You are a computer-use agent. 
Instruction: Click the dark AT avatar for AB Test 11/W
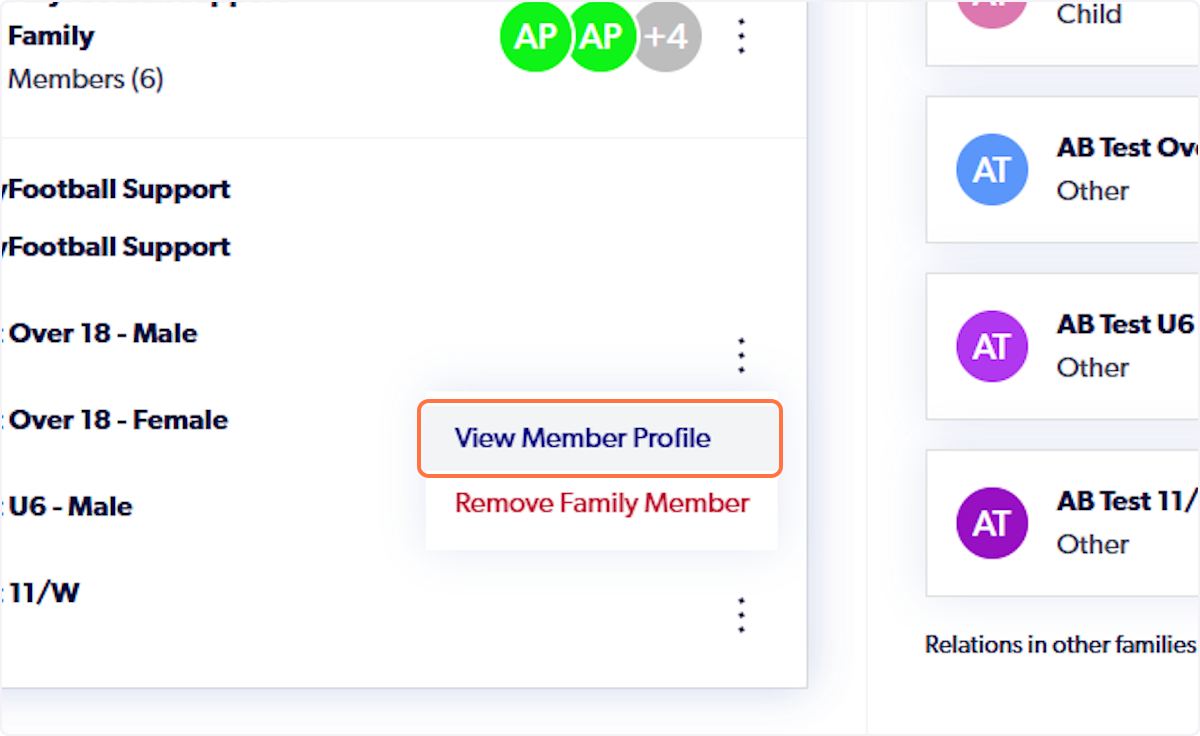pos(992,522)
